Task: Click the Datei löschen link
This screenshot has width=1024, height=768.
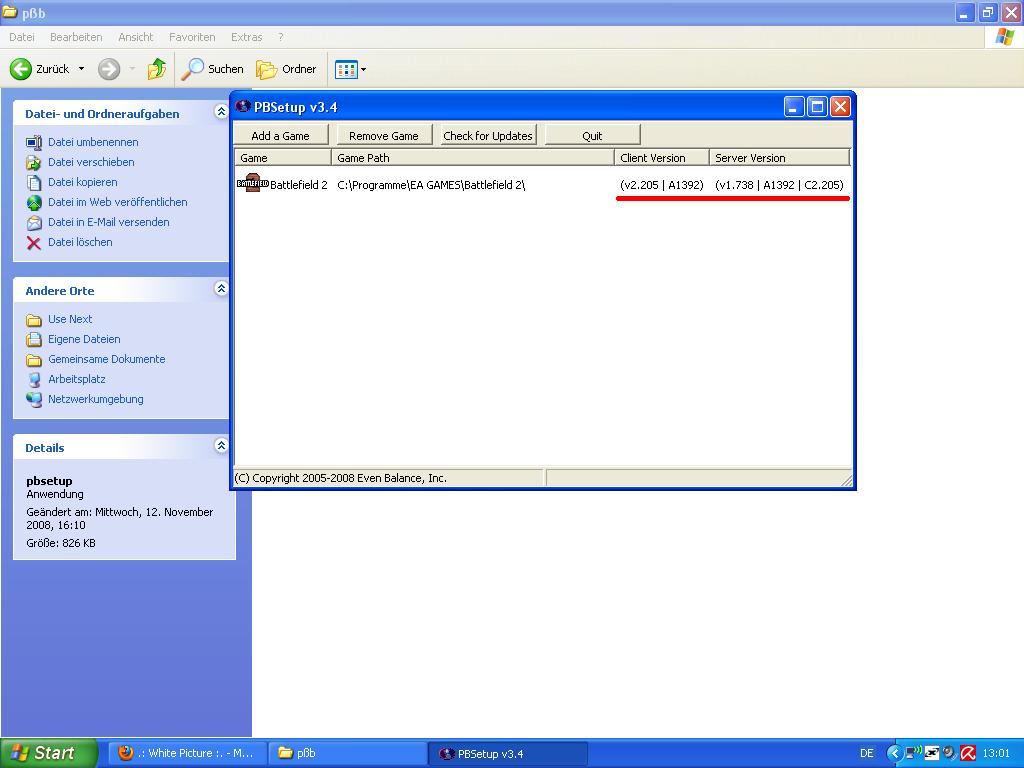Action: [x=80, y=242]
